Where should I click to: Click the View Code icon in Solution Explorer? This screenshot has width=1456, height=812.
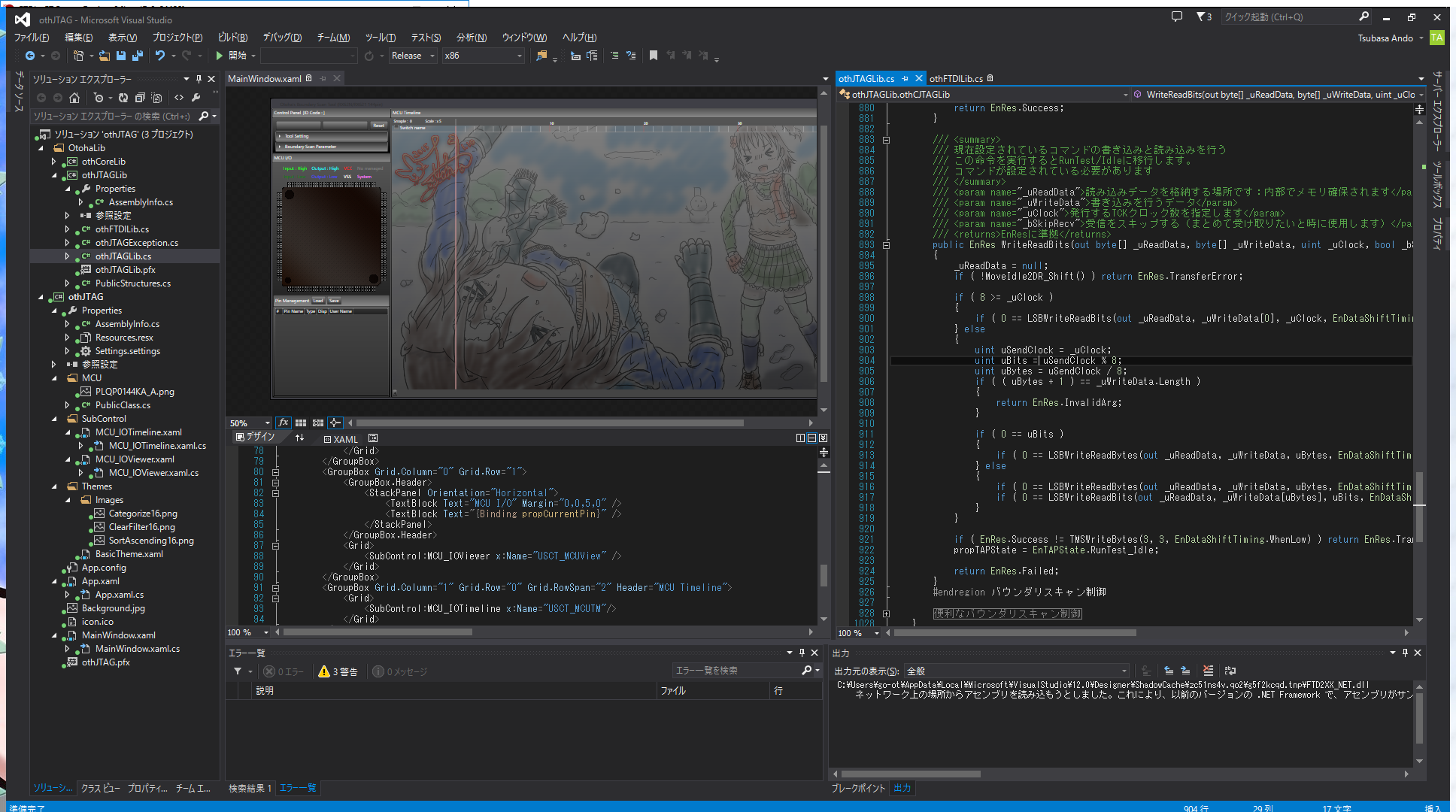pyautogui.click(x=179, y=98)
